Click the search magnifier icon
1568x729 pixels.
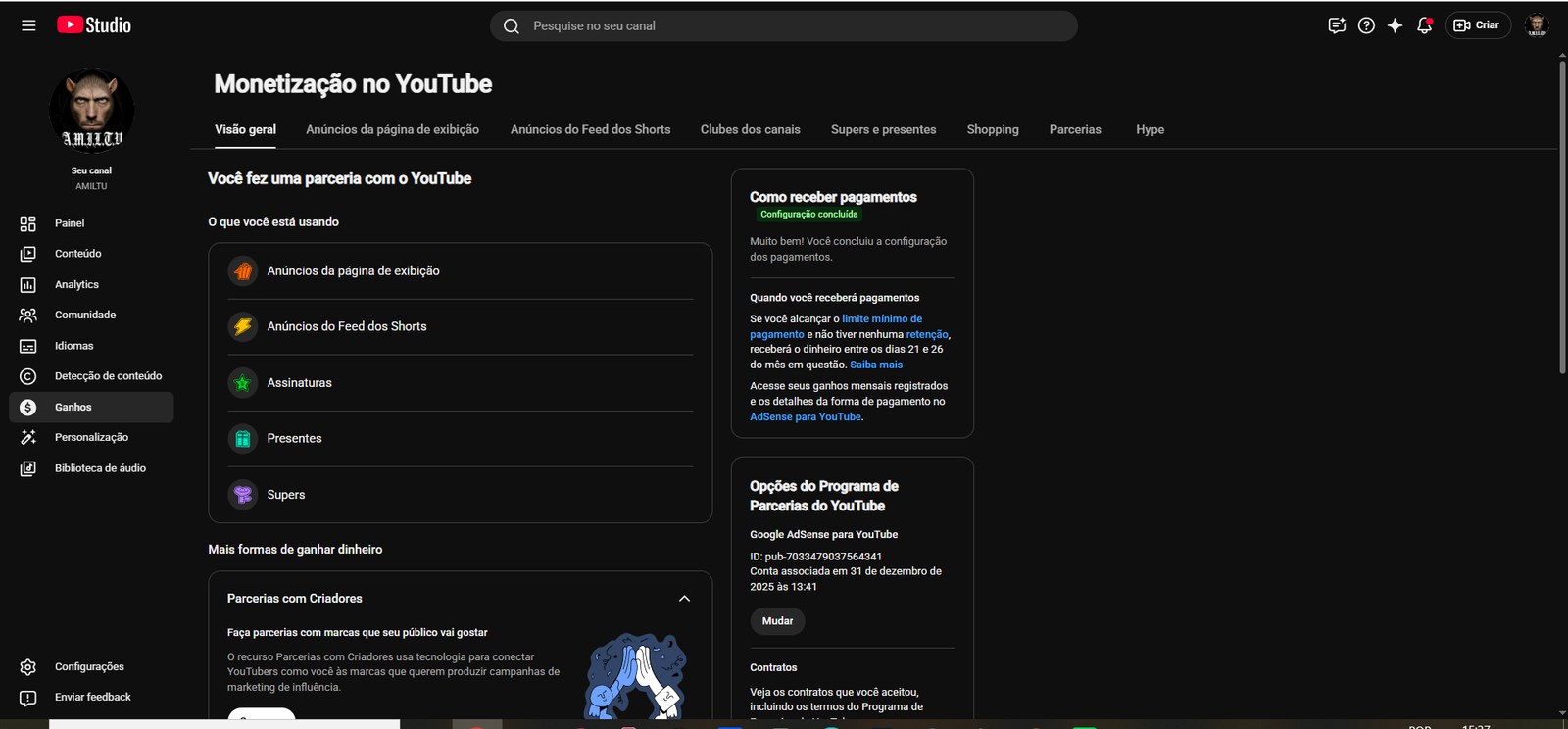(x=512, y=26)
